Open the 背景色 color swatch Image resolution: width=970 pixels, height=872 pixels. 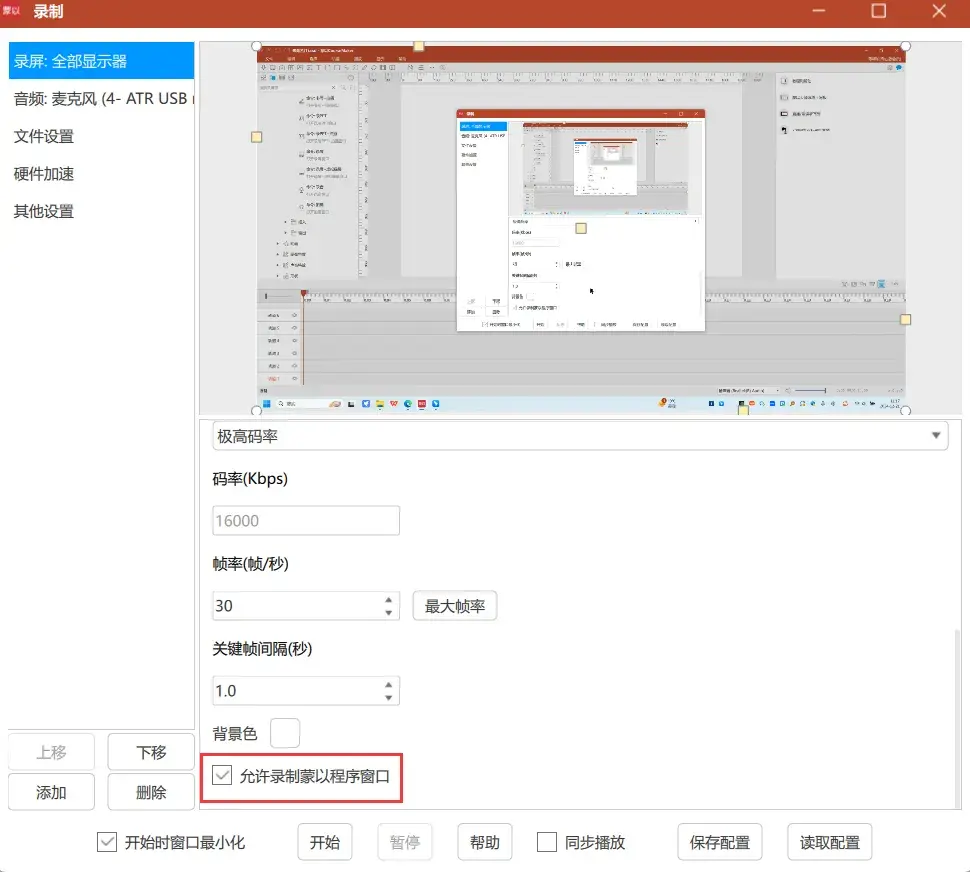coord(285,733)
